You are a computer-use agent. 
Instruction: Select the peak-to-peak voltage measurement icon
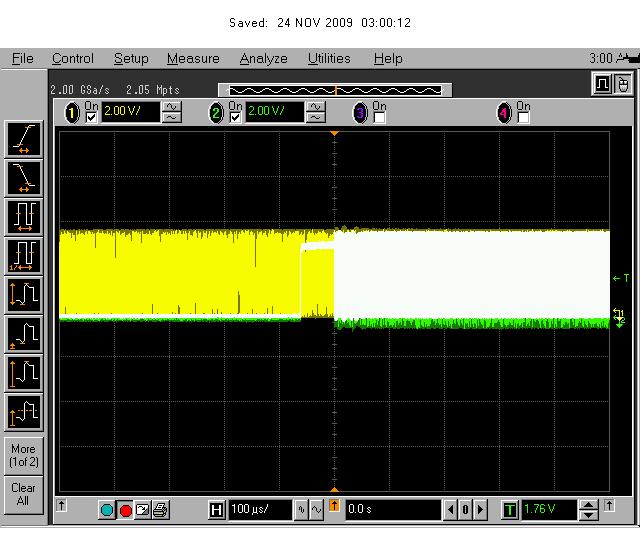tap(24, 295)
